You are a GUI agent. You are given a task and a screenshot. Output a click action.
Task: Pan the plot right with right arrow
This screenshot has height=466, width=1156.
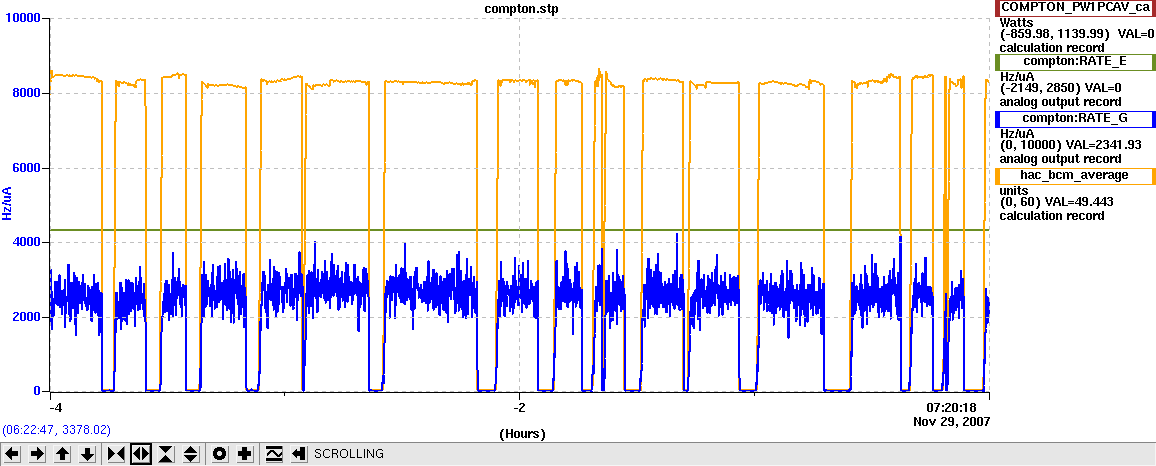click(x=38, y=454)
